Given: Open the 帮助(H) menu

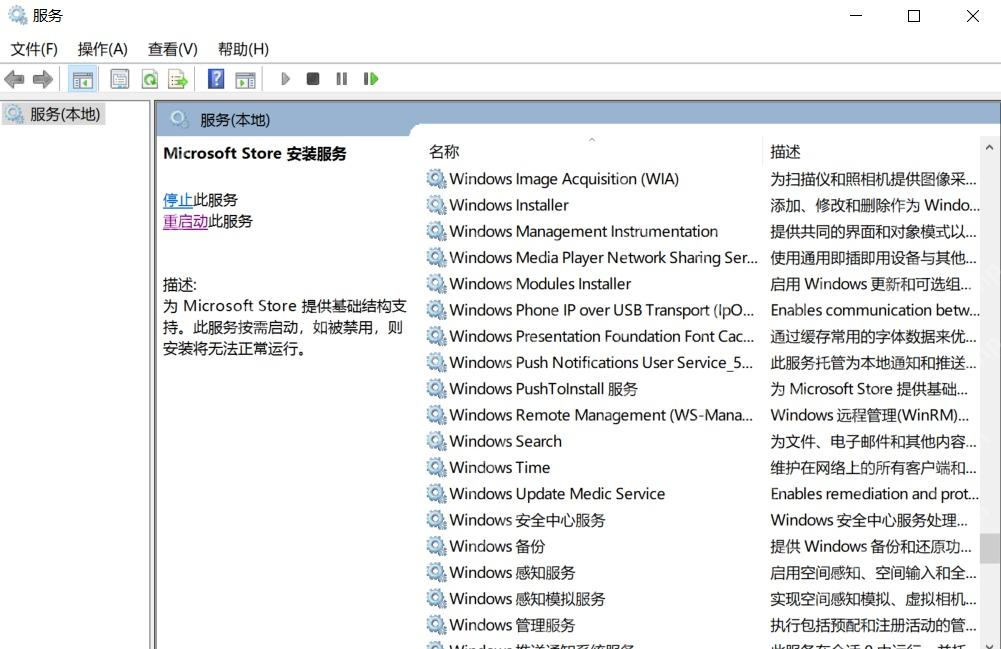Looking at the screenshot, I should pyautogui.click(x=243, y=49).
